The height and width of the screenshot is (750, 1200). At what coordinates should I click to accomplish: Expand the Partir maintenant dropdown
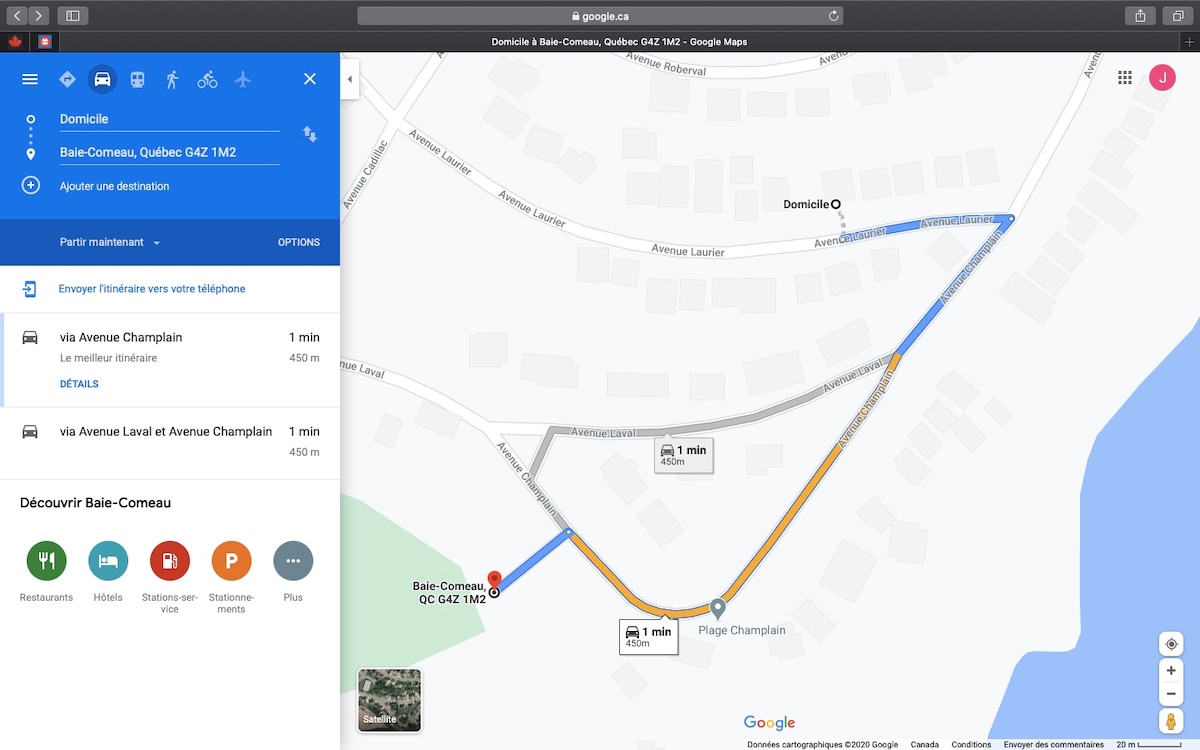pyautogui.click(x=110, y=242)
